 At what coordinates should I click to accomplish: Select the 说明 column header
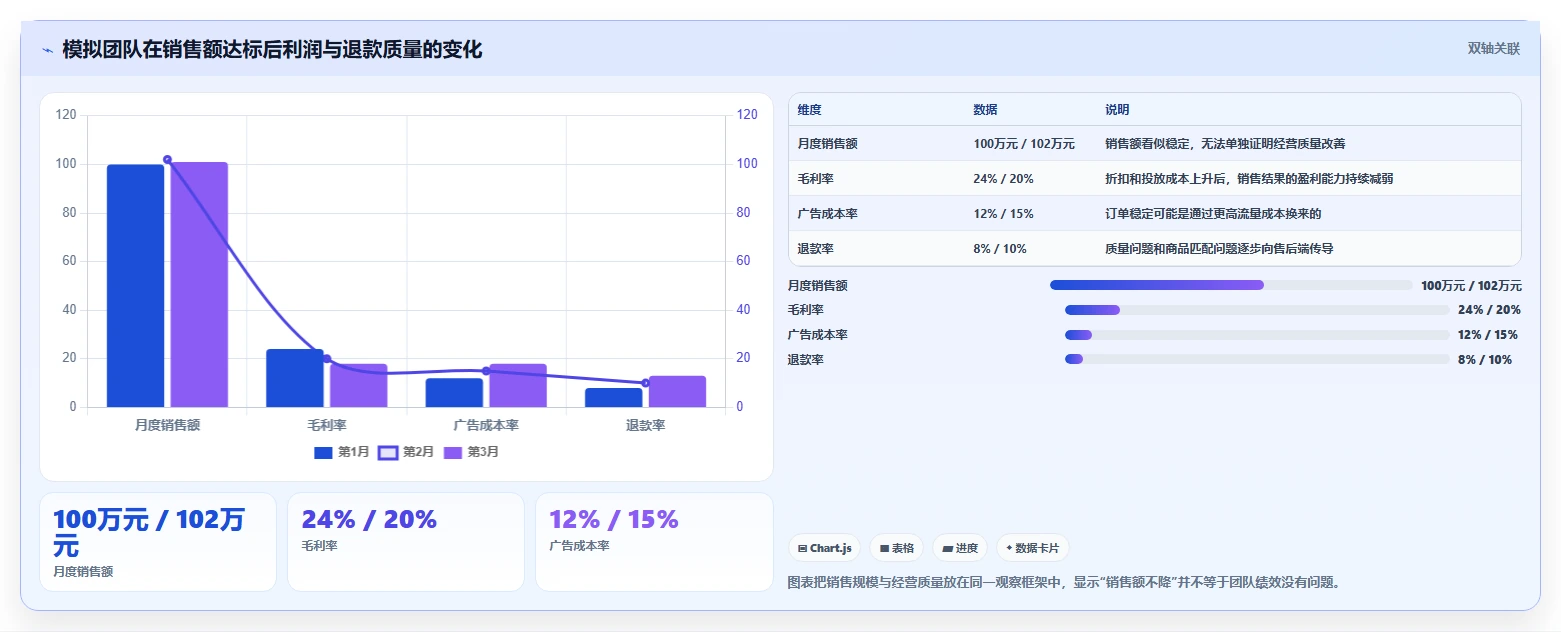1117,110
